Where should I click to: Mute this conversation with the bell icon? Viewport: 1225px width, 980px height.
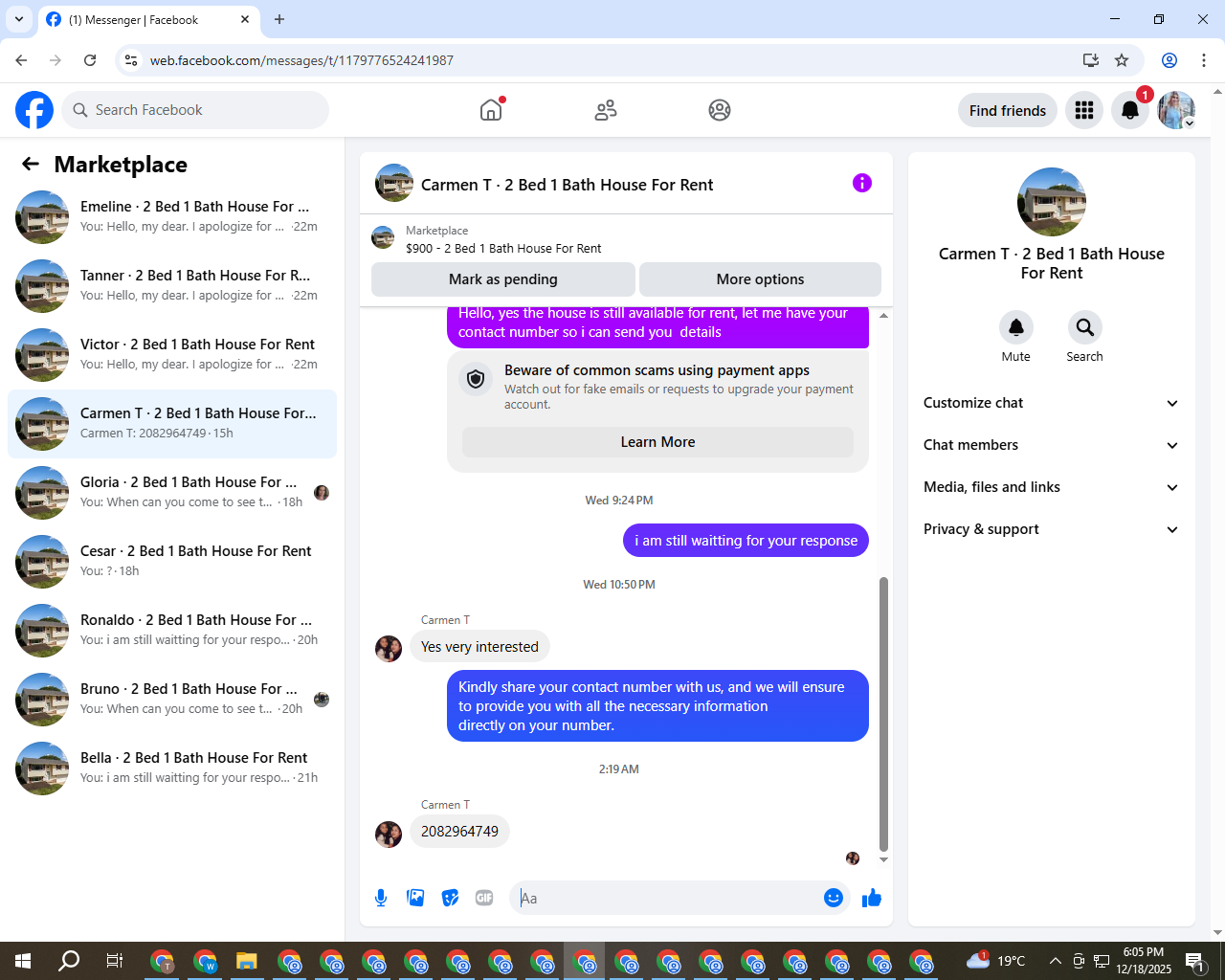click(x=1016, y=327)
